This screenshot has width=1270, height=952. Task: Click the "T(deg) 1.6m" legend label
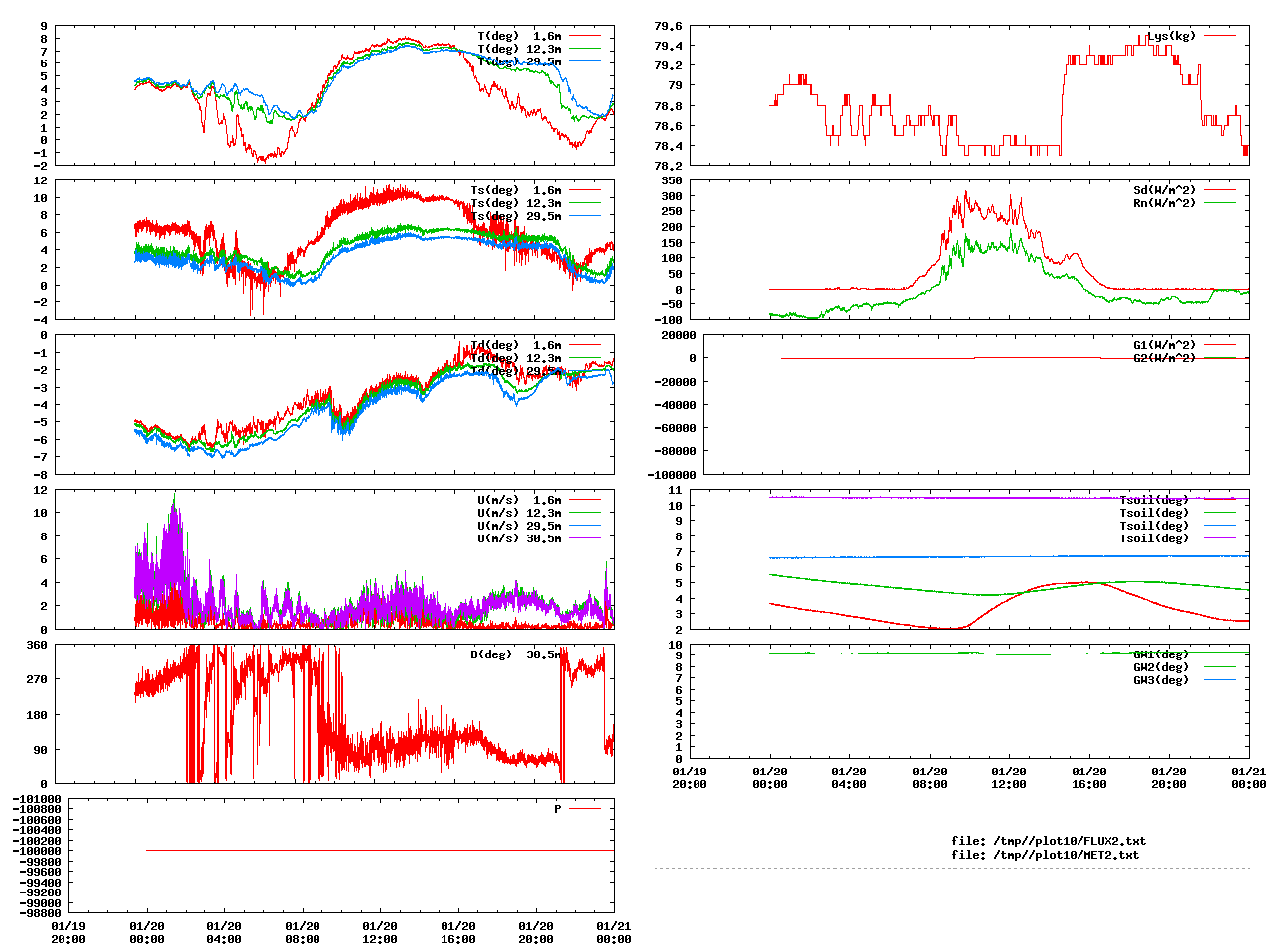point(519,36)
